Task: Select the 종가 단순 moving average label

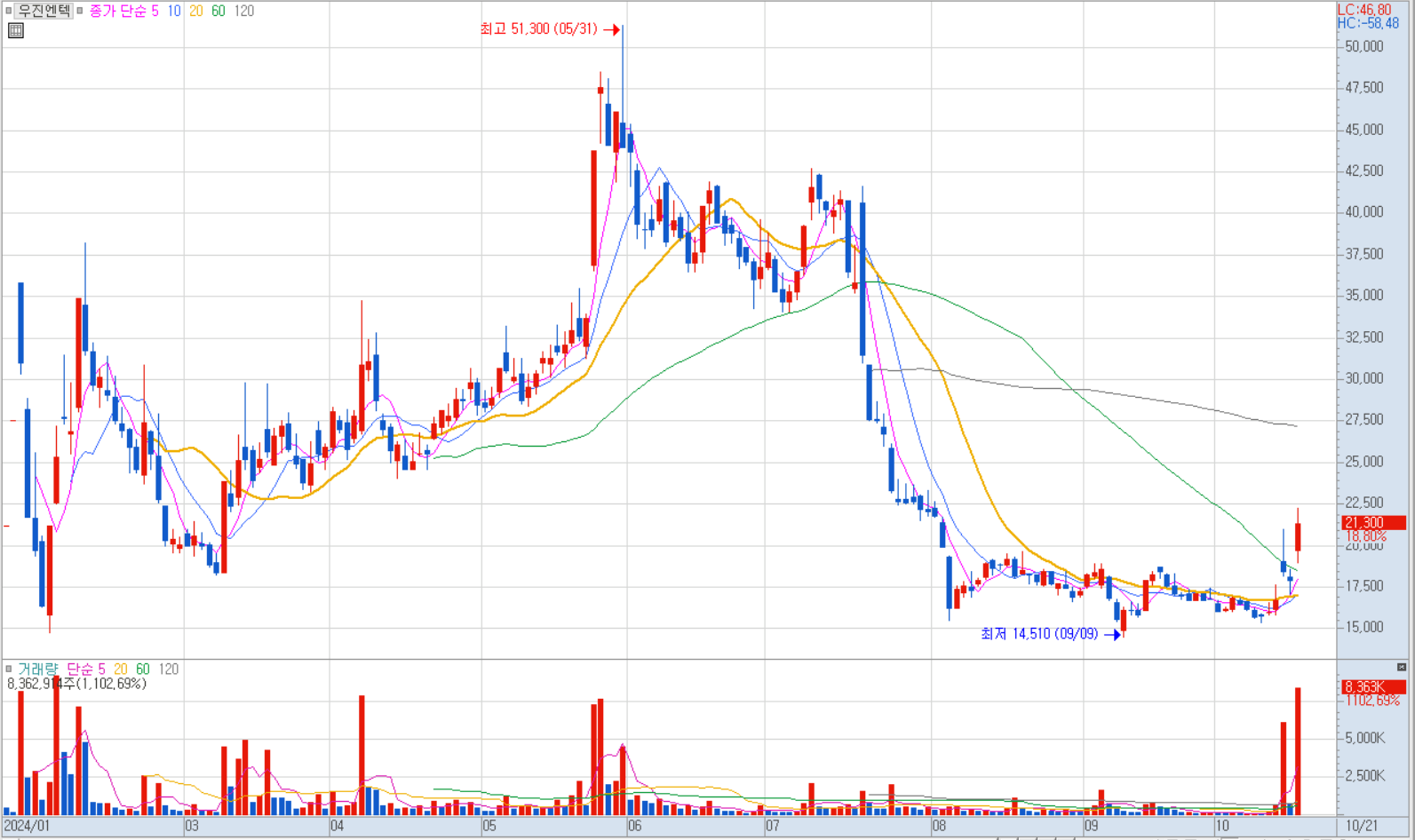Action: tap(118, 11)
